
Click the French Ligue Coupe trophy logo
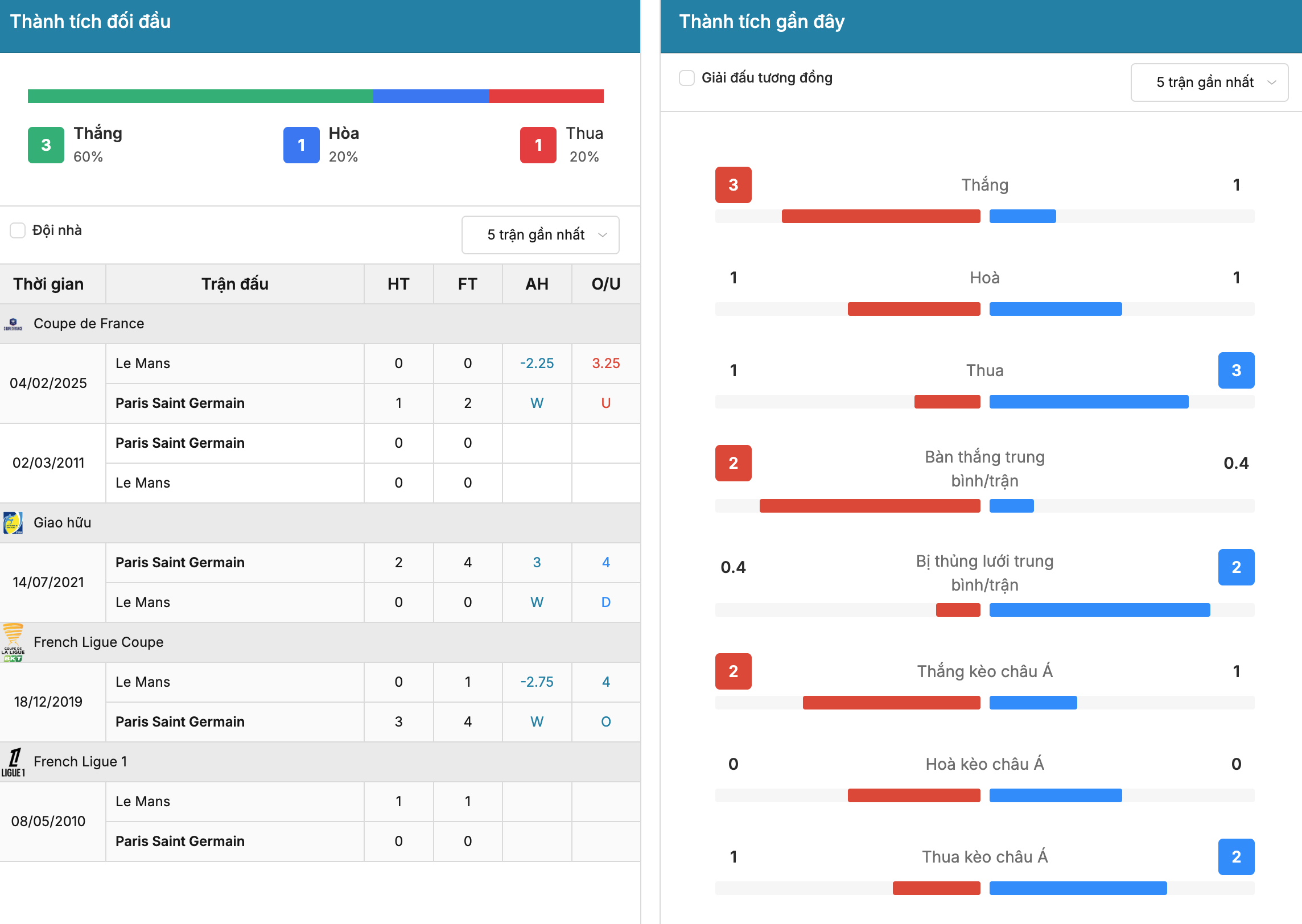point(13,642)
